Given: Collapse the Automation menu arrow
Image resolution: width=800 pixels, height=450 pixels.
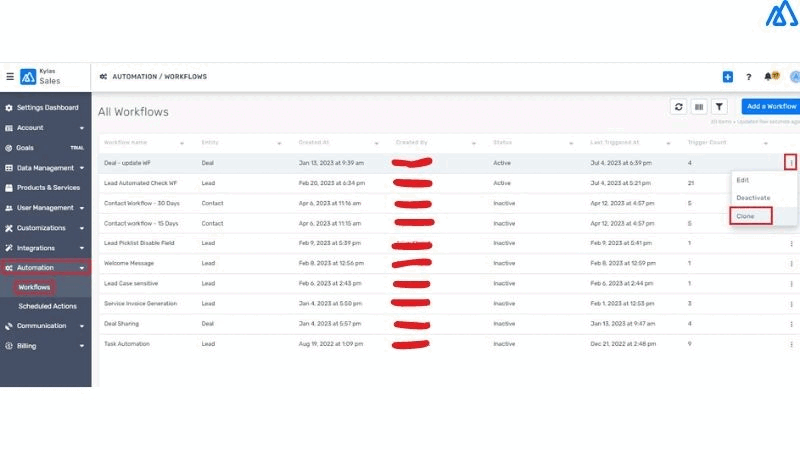Looking at the screenshot, I should click(x=82, y=268).
